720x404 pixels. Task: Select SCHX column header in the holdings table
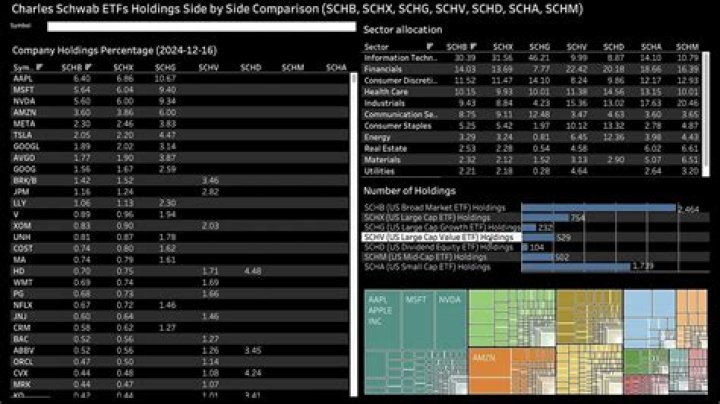pos(123,67)
